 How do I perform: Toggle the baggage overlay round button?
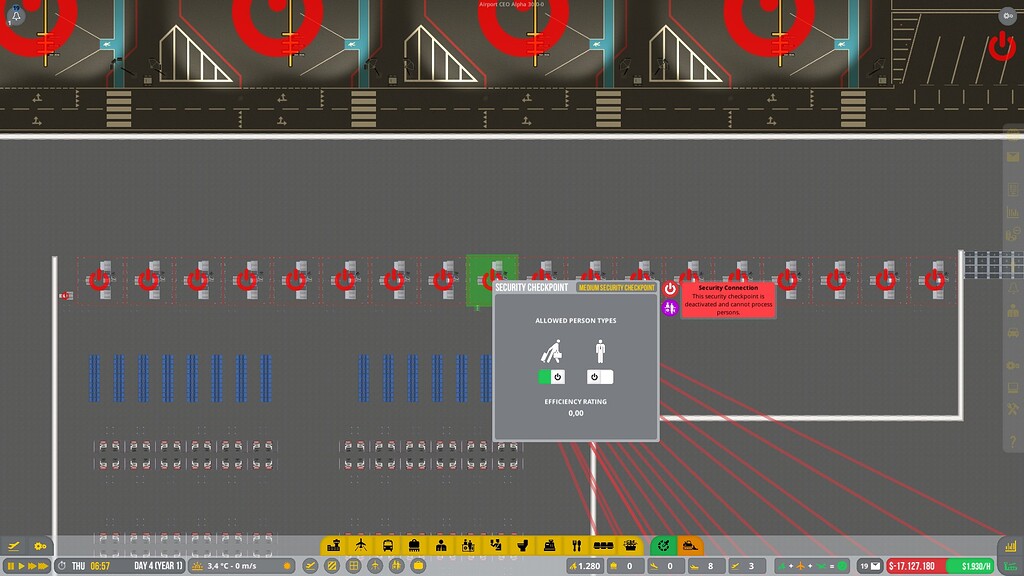pos(418,566)
